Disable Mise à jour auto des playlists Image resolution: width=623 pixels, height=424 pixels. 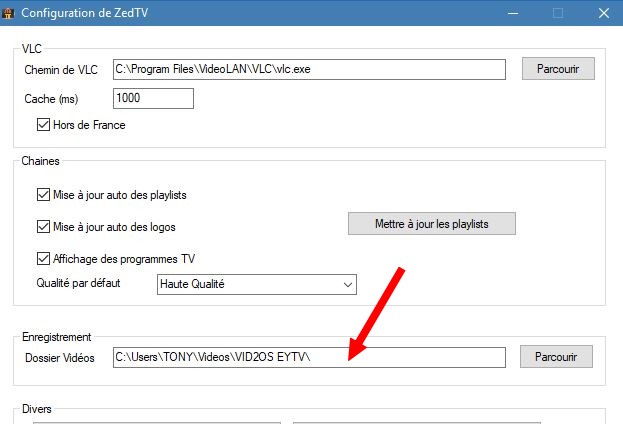(43, 195)
